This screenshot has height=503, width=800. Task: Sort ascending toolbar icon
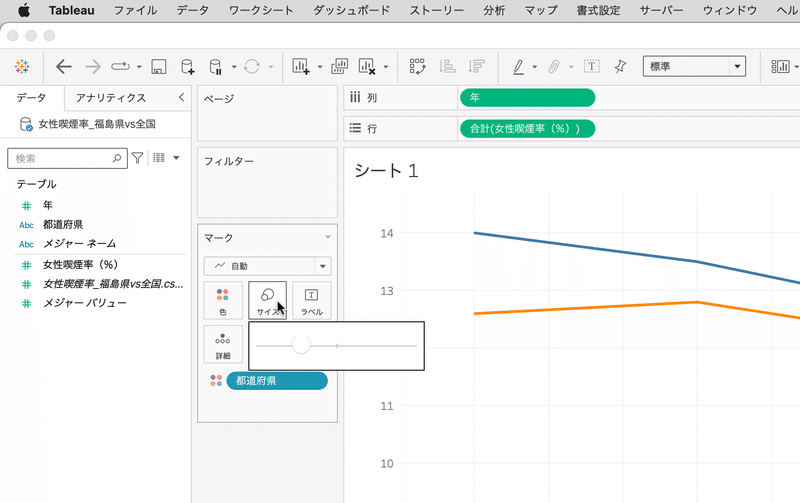[447, 66]
